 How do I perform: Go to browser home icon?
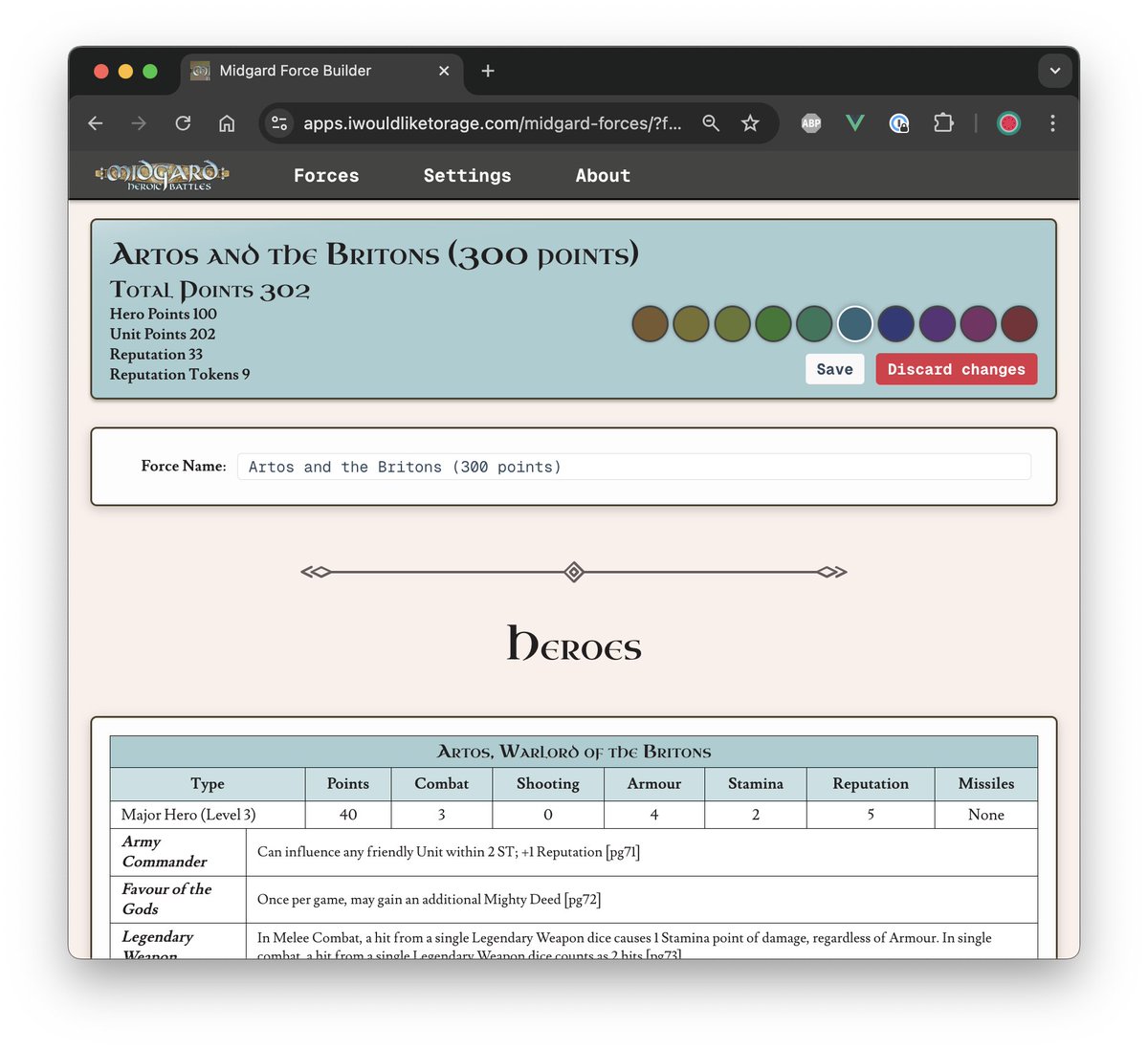(x=227, y=123)
